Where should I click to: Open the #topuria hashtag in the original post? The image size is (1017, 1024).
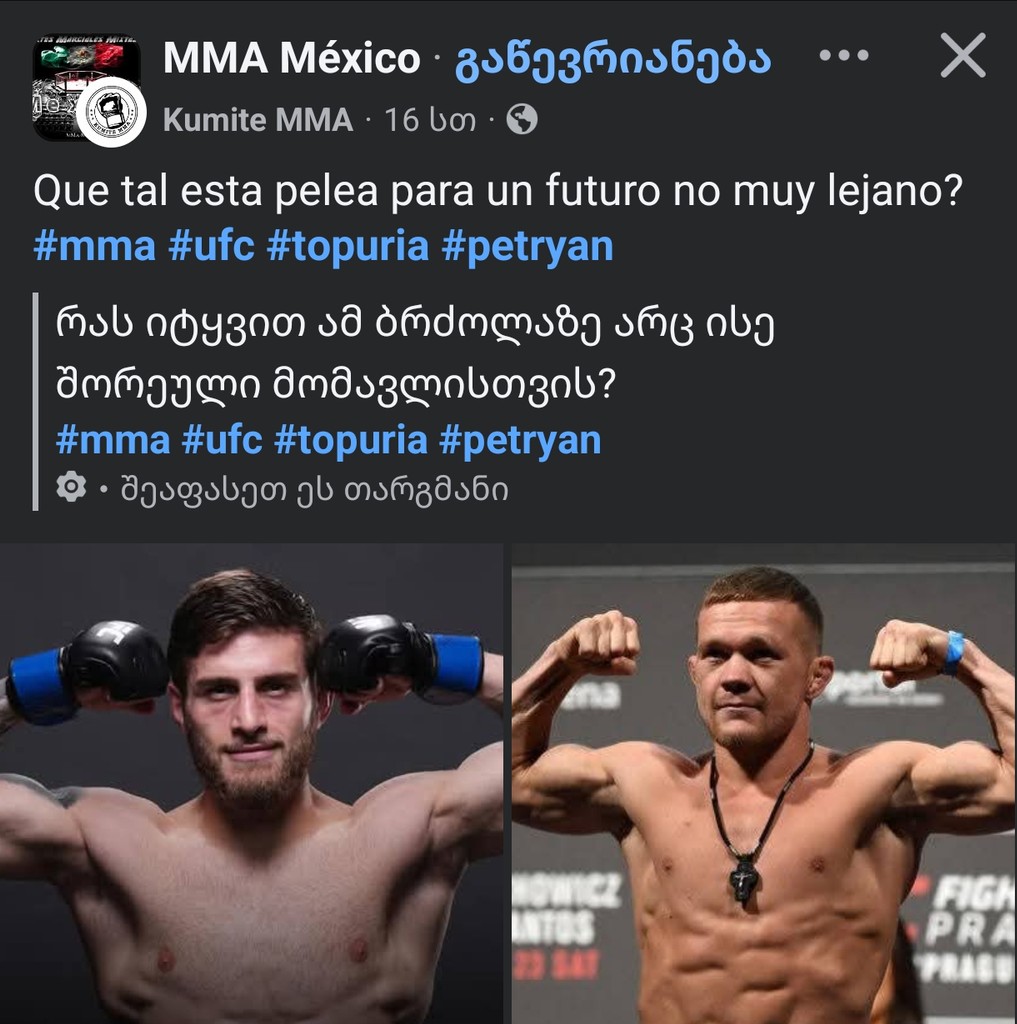click(x=348, y=247)
